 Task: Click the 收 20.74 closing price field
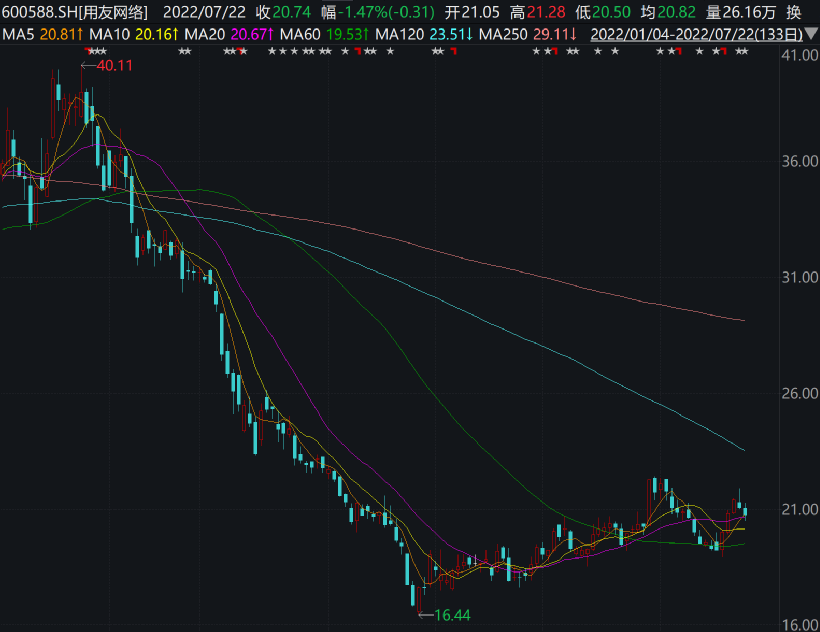point(284,12)
